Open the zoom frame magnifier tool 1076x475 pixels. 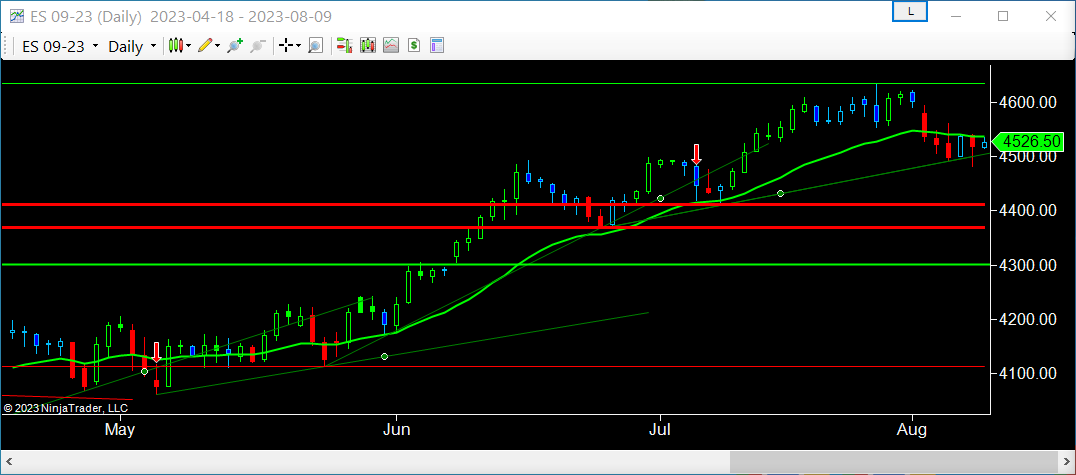(x=315, y=46)
